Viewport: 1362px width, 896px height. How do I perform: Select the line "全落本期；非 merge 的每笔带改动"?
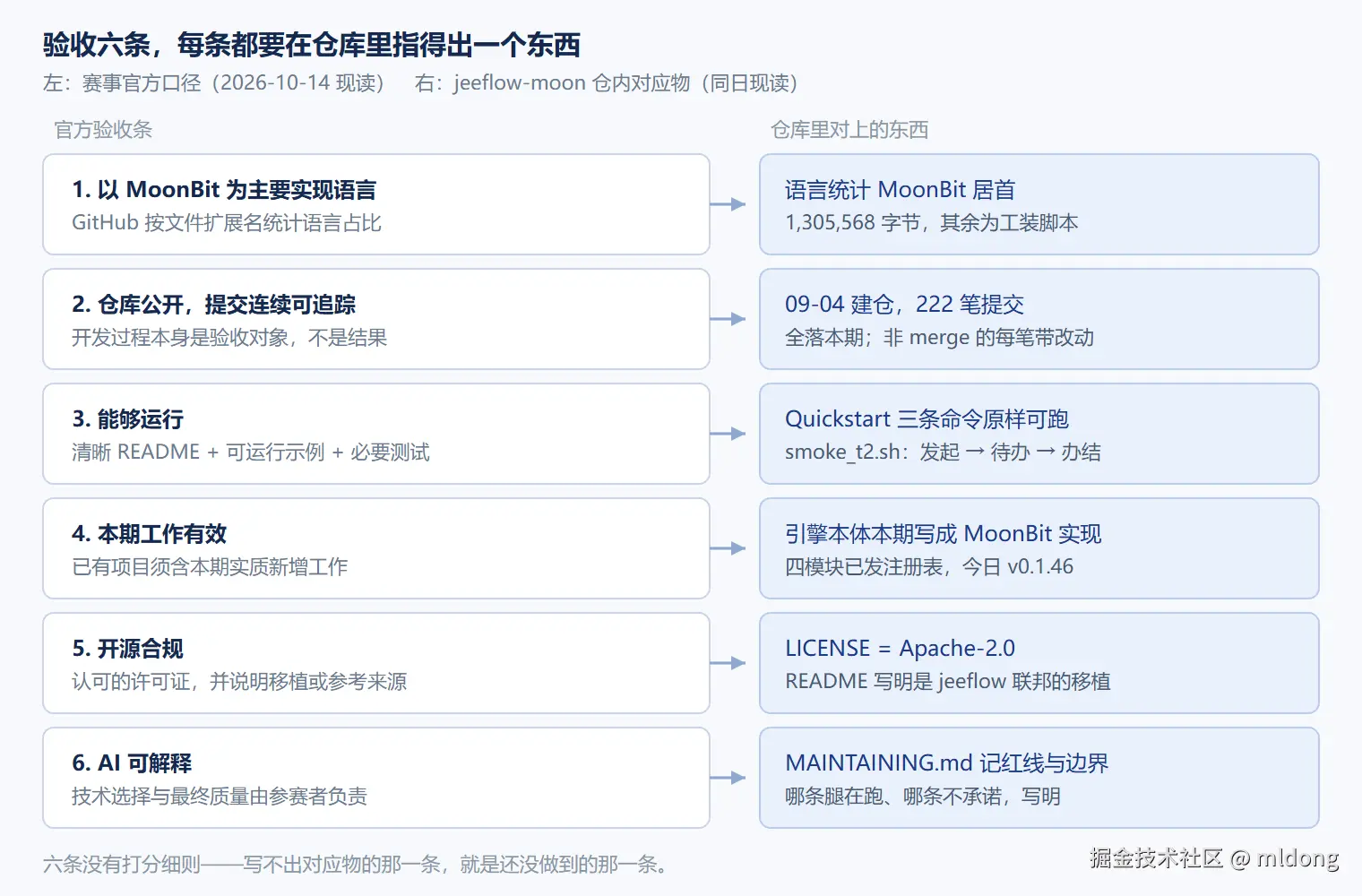[x=940, y=338]
